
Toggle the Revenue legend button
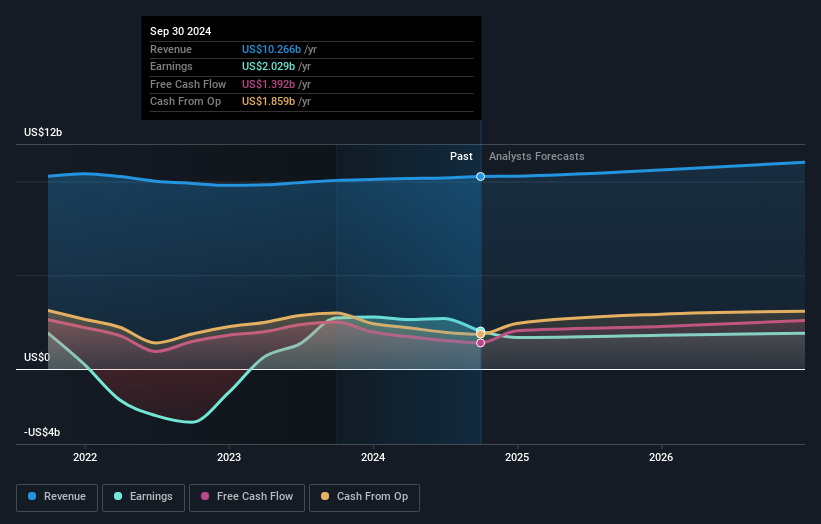pos(57,497)
